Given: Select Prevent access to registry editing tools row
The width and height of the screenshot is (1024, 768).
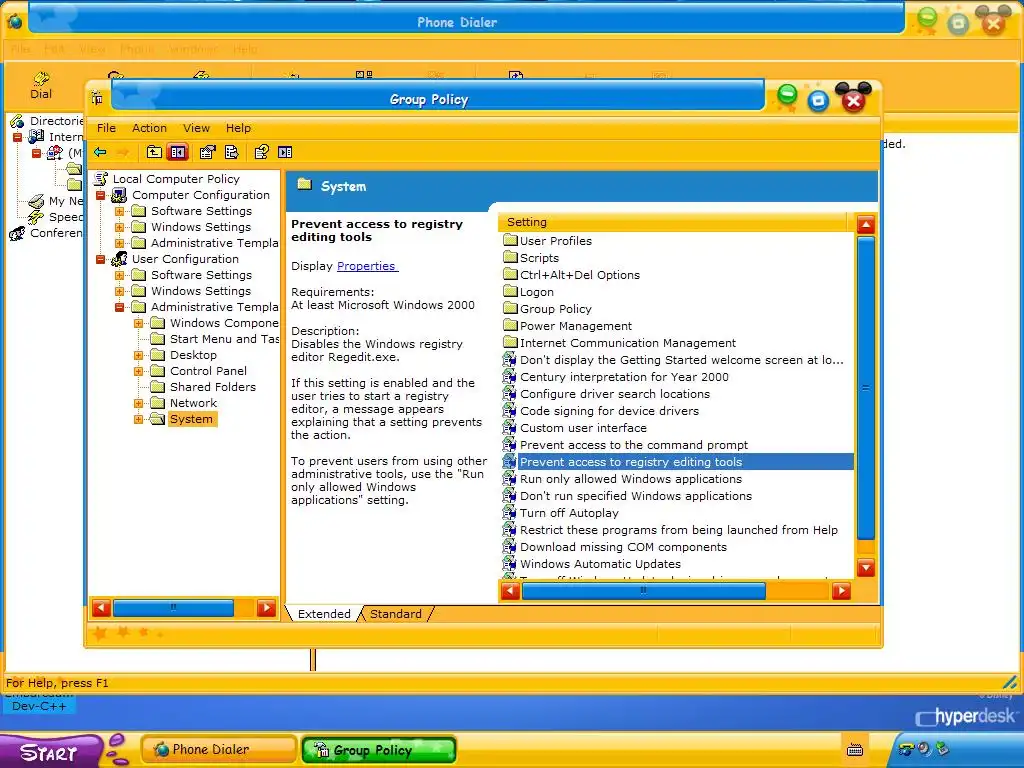Looking at the screenshot, I should pos(677,462).
